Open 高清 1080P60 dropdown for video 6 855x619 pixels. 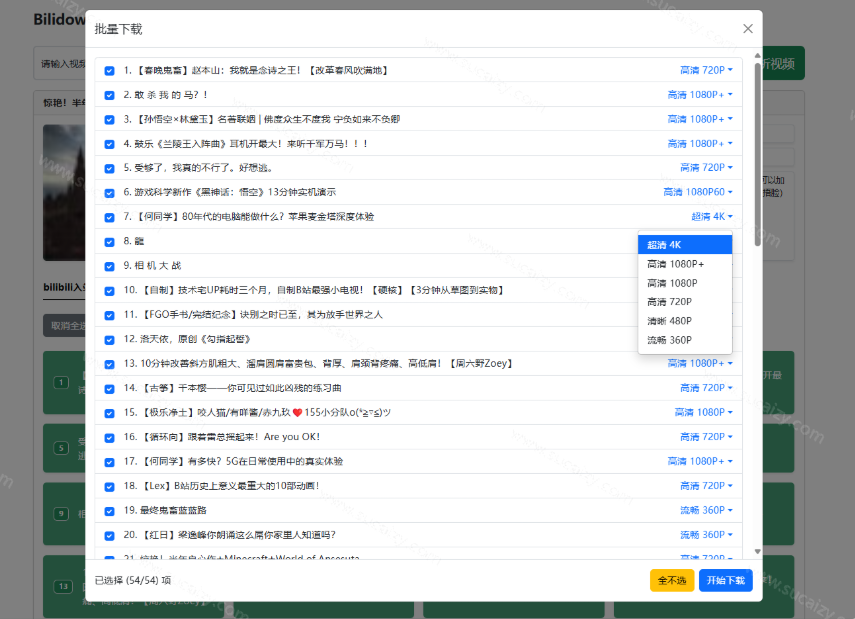pos(698,192)
